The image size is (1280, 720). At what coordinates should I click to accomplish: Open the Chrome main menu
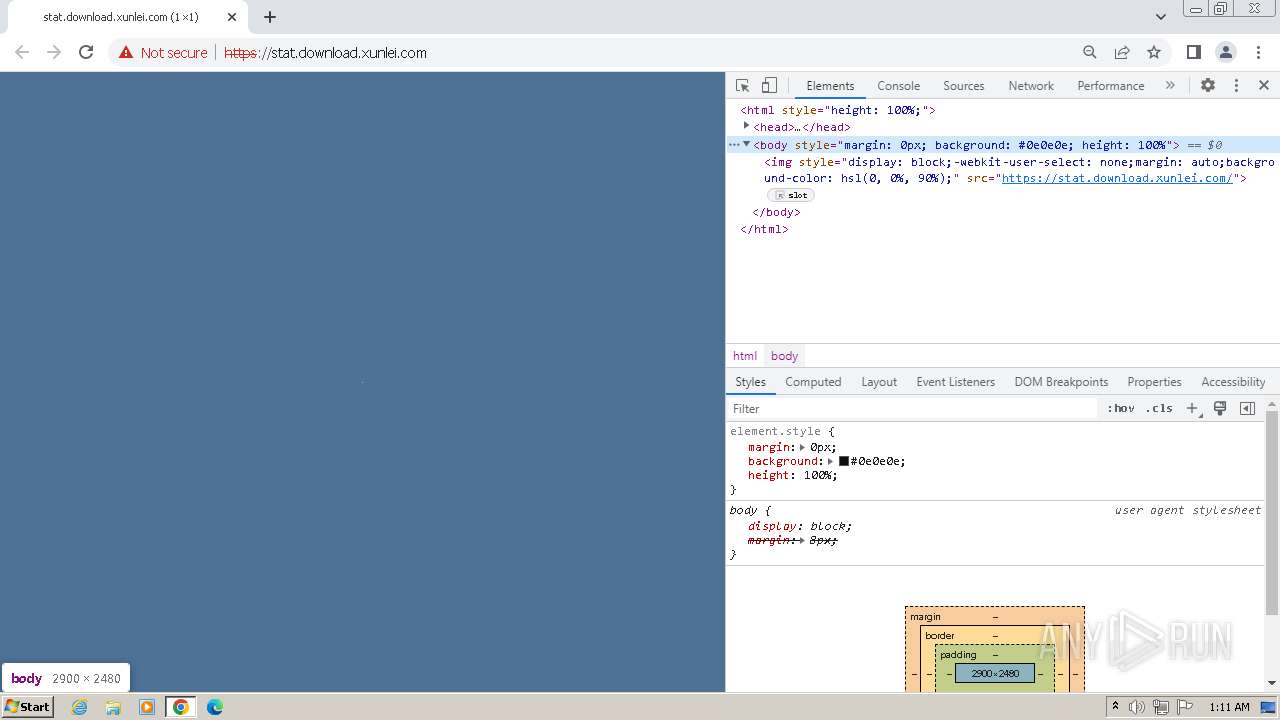[x=1258, y=52]
